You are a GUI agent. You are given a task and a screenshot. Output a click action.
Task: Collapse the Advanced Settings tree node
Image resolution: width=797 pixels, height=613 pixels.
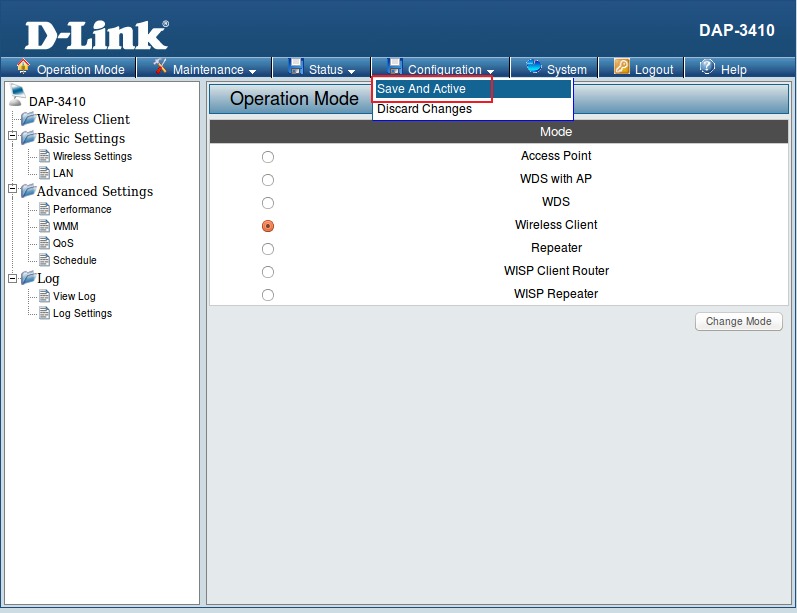[x=12, y=190]
